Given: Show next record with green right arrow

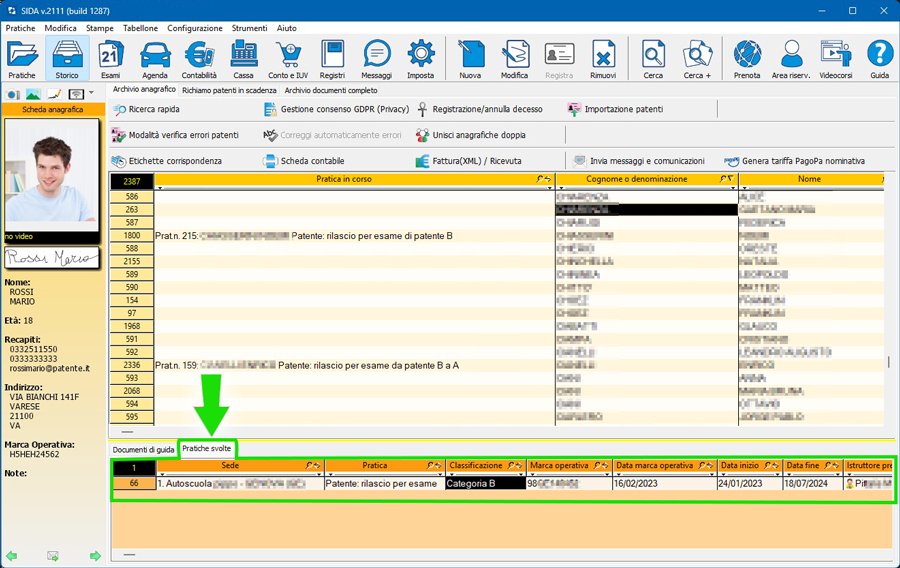Looking at the screenshot, I should tap(95, 556).
